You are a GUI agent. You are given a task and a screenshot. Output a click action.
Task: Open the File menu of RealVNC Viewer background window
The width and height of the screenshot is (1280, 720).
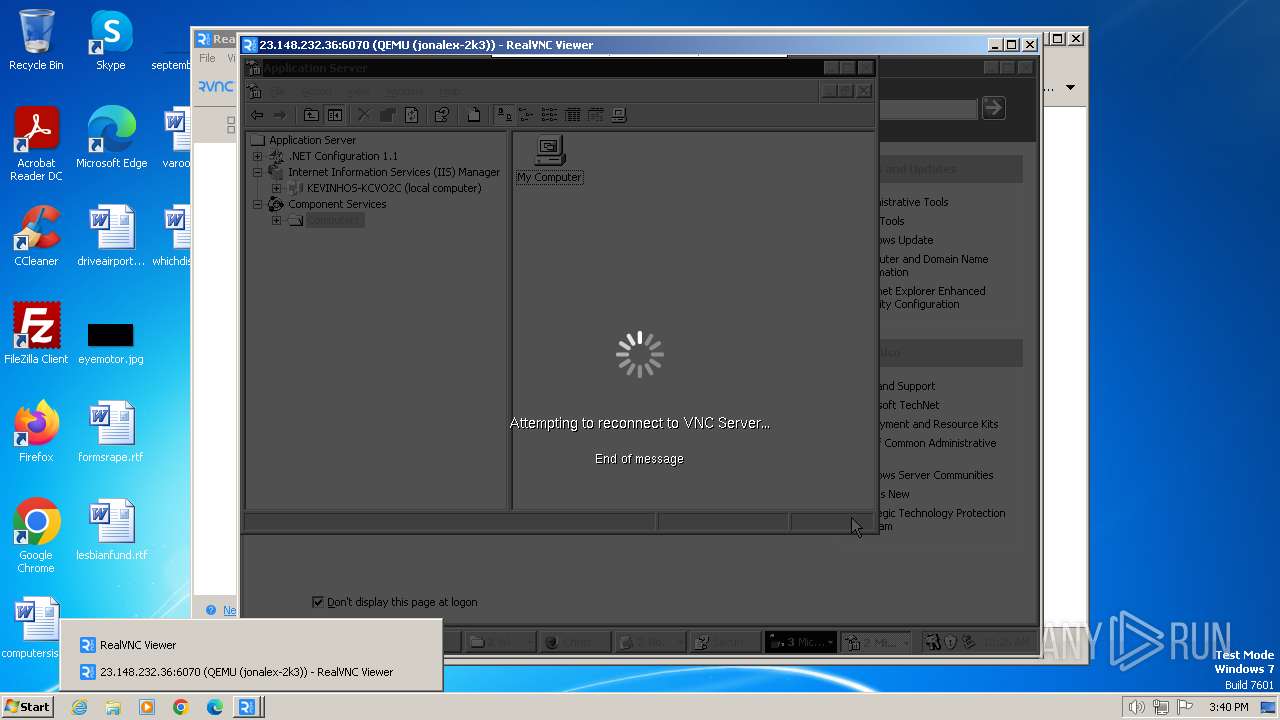pyautogui.click(x=207, y=58)
